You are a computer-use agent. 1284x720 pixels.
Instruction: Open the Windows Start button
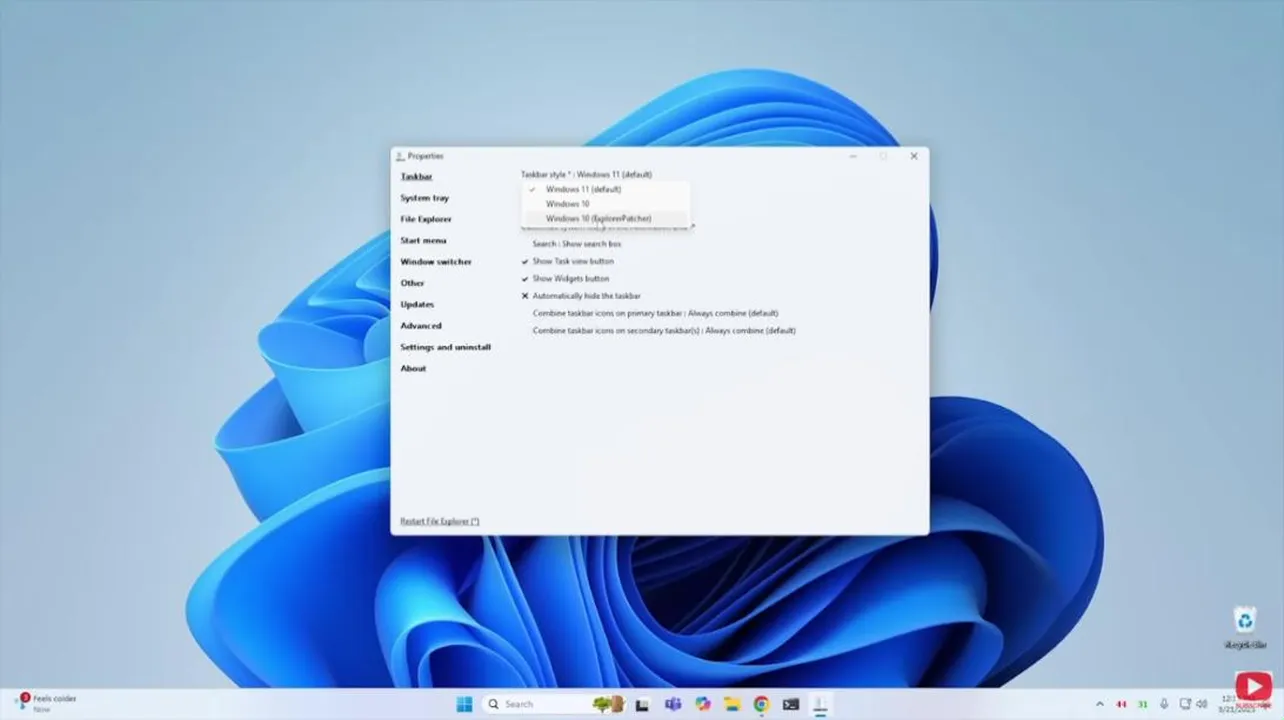(464, 704)
